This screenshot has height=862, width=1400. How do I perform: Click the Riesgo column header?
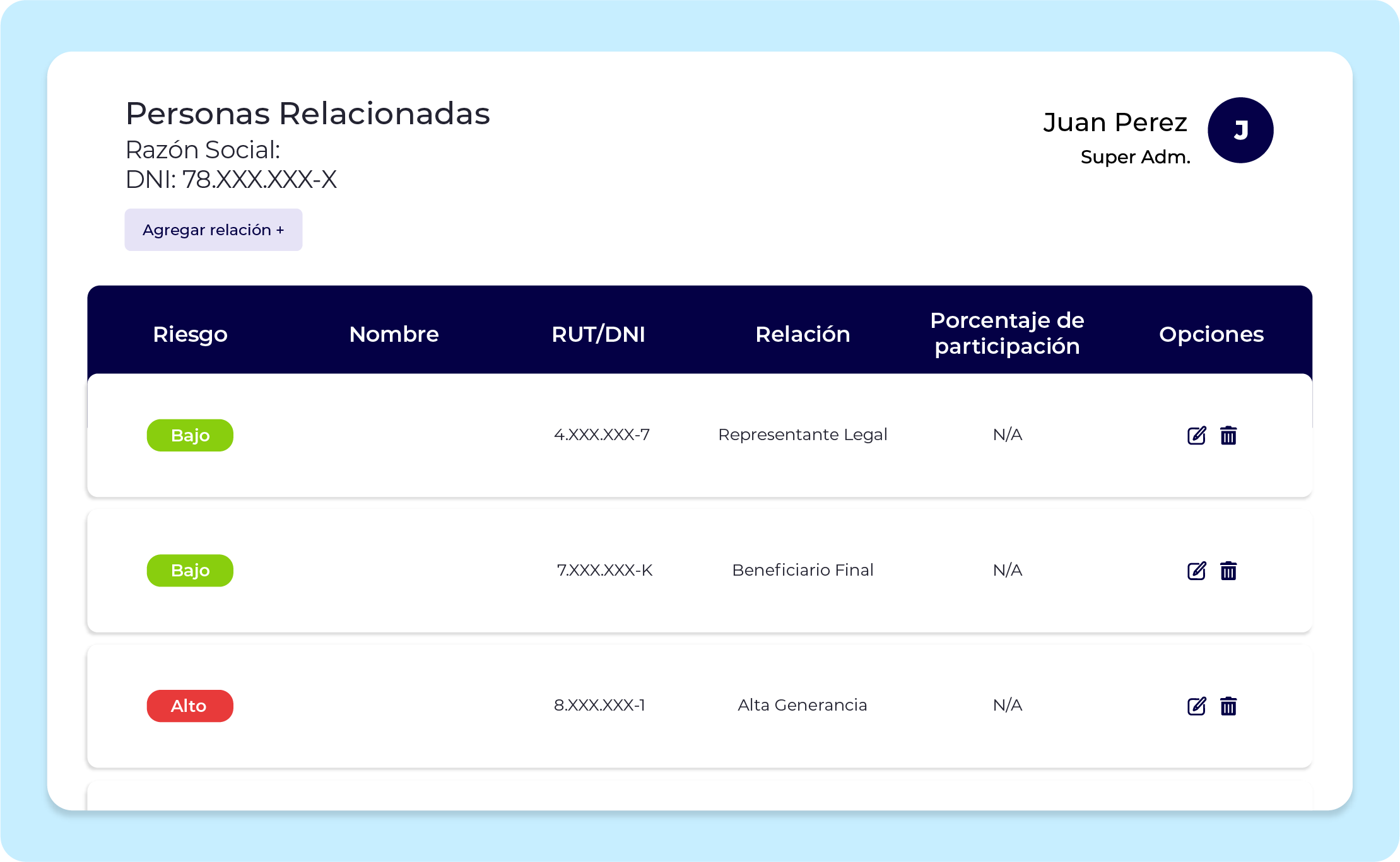190,334
